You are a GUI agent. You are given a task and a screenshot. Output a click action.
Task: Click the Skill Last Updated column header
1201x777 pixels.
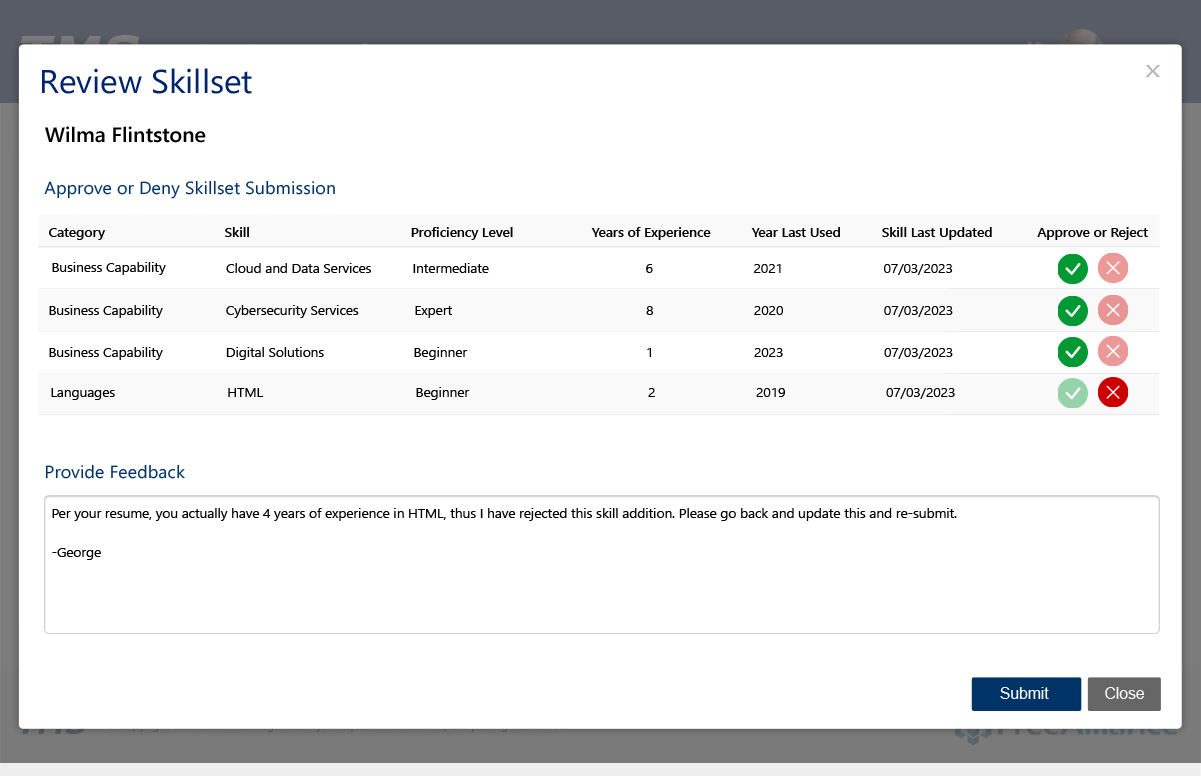[936, 233]
